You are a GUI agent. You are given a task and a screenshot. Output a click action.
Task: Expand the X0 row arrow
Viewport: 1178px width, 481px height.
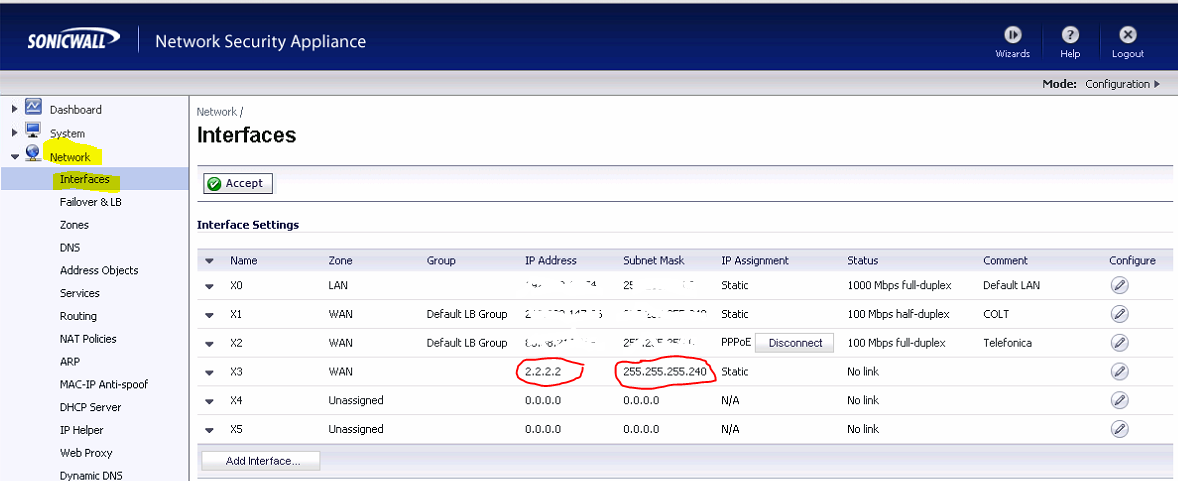(x=210, y=286)
